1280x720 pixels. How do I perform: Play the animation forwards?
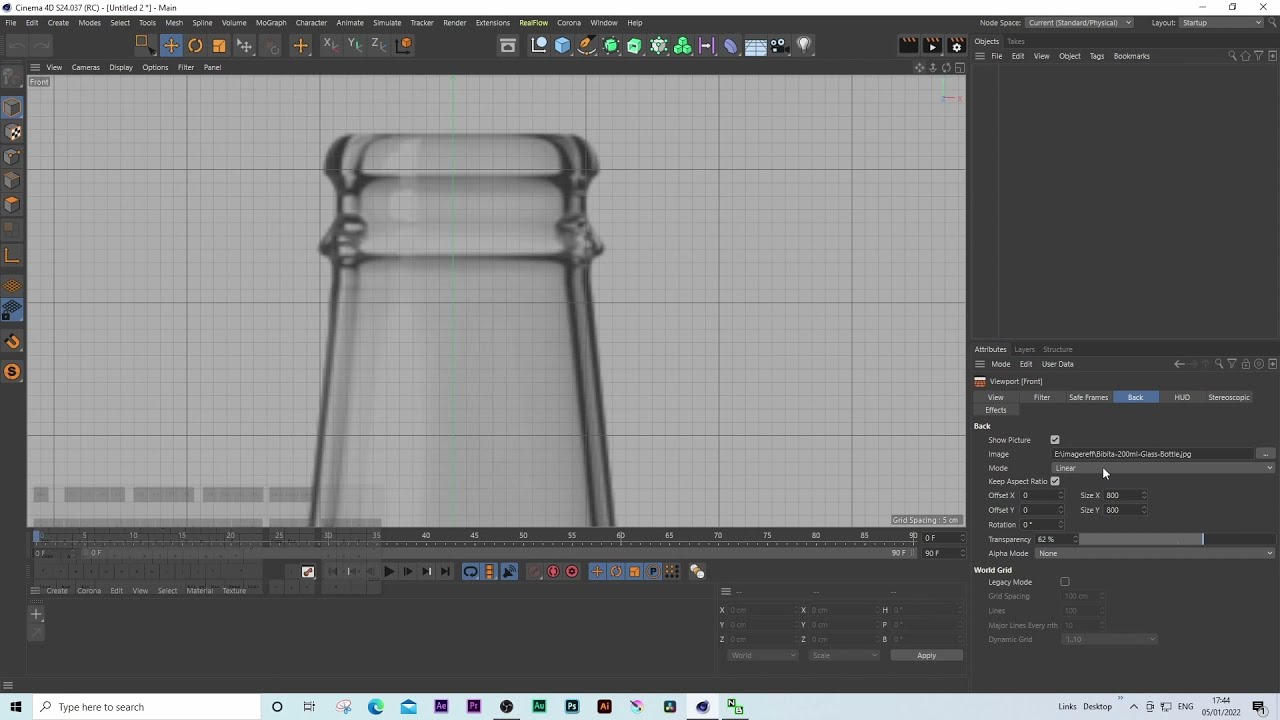(x=389, y=572)
